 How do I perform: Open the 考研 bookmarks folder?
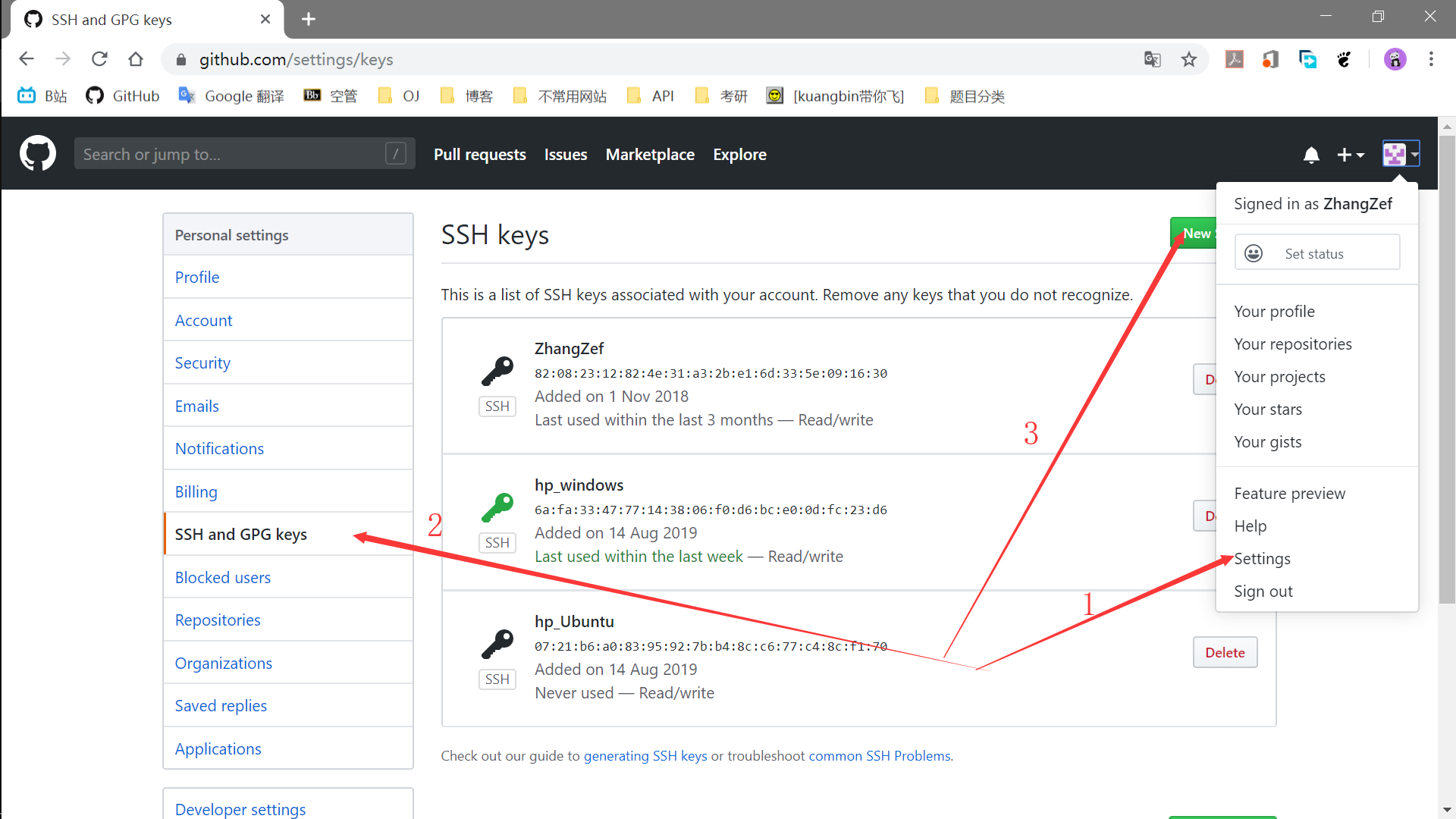click(721, 96)
